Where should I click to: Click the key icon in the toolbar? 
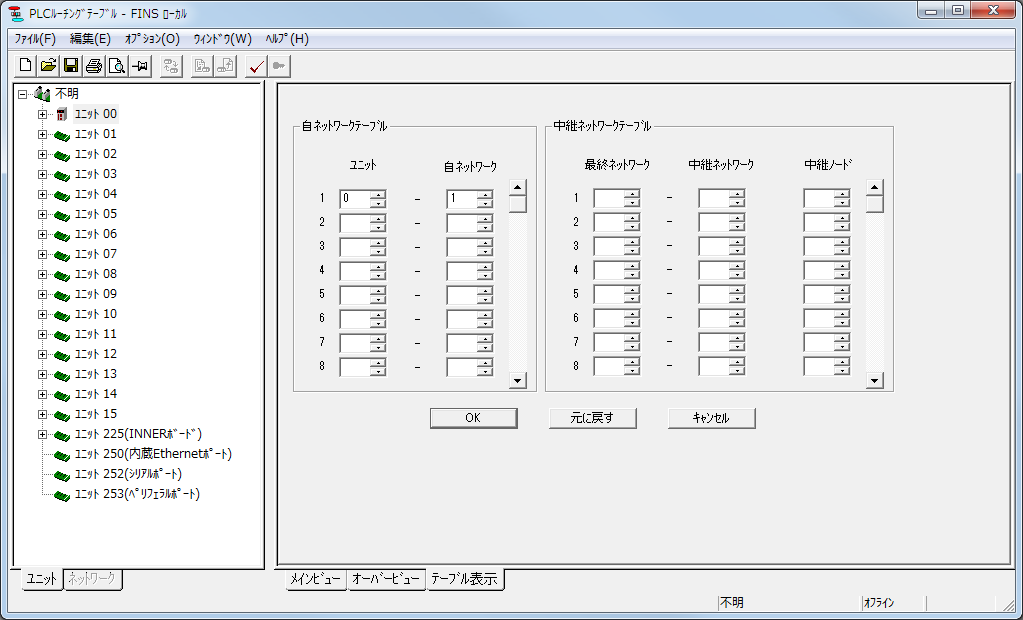277,65
